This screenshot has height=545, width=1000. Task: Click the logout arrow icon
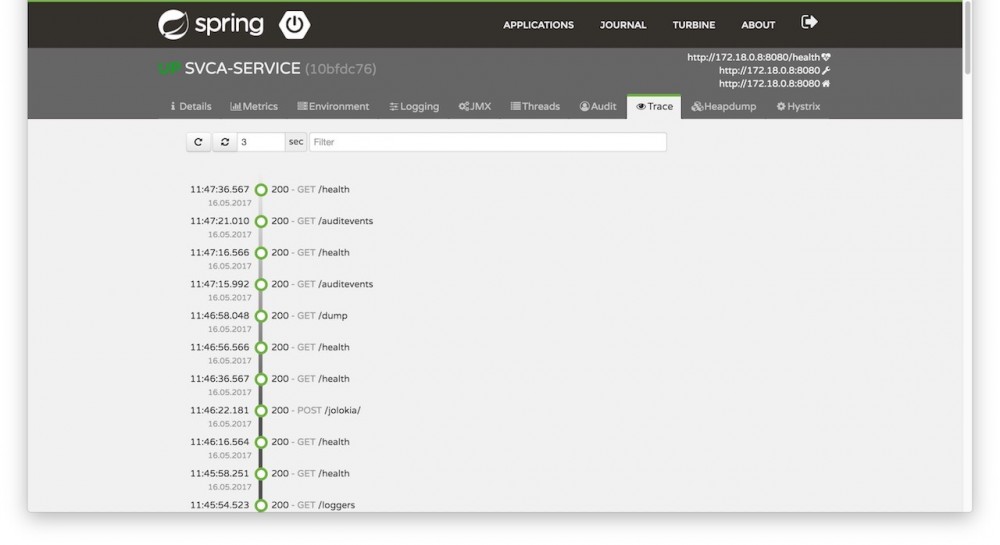[809, 22]
